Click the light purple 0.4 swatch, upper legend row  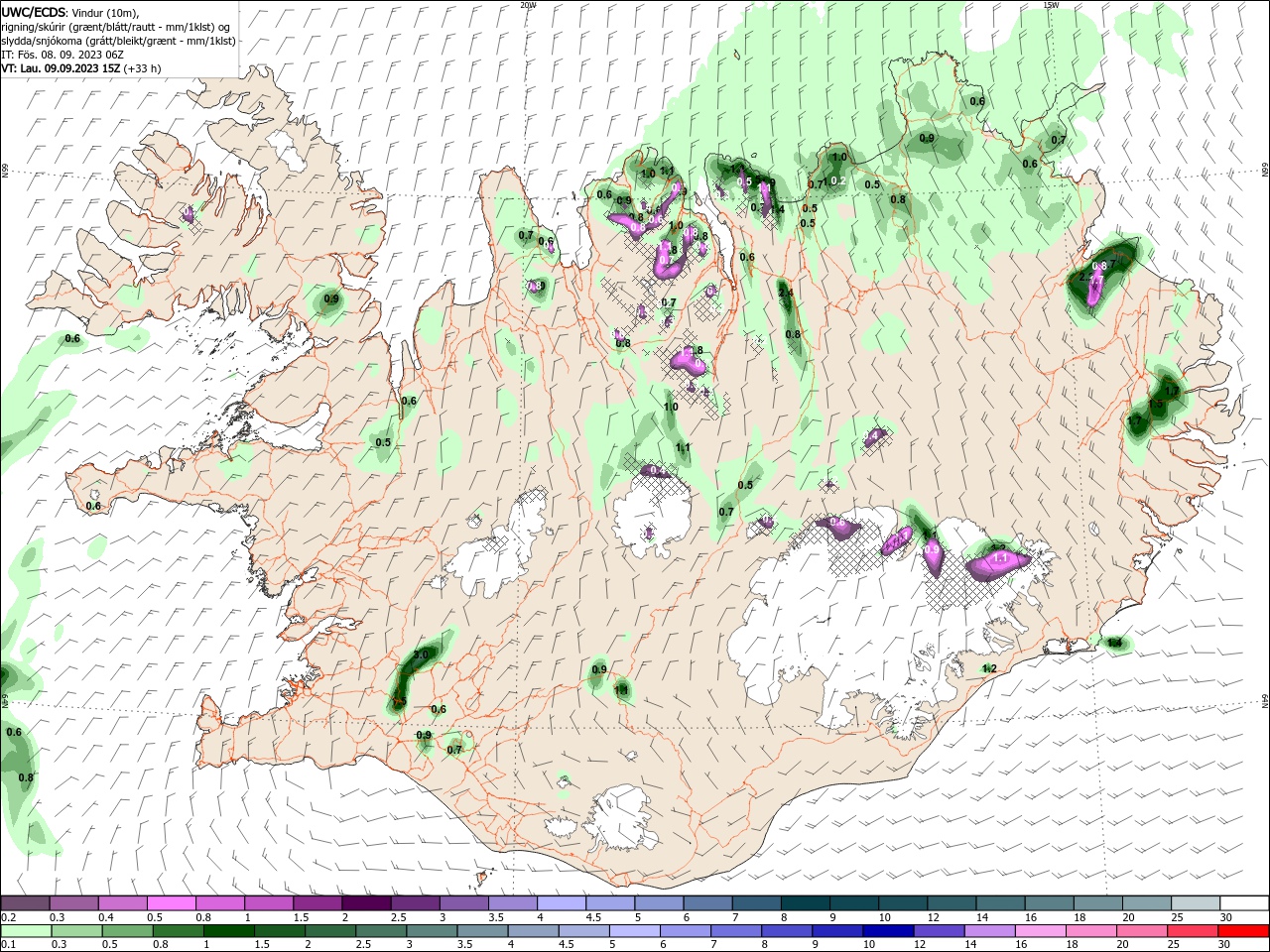pyautogui.click(x=122, y=903)
